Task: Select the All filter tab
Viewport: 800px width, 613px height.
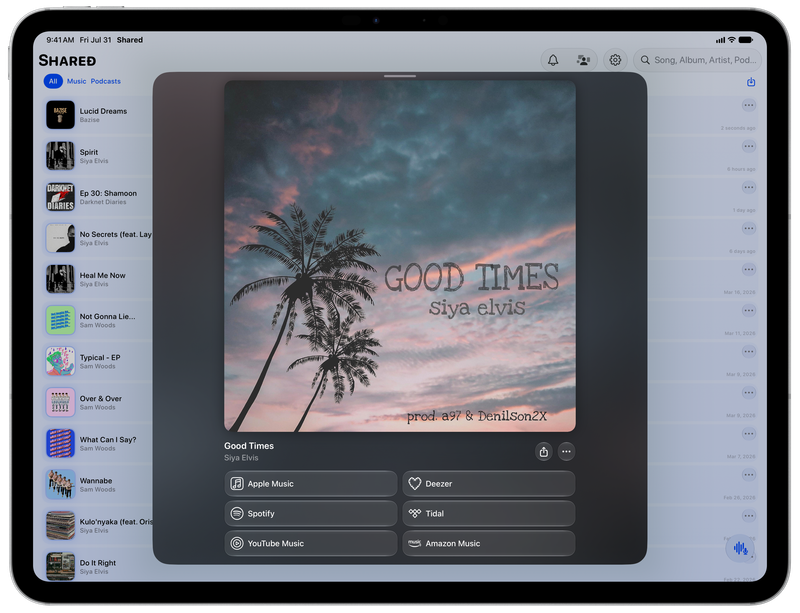Action: pyautogui.click(x=53, y=81)
